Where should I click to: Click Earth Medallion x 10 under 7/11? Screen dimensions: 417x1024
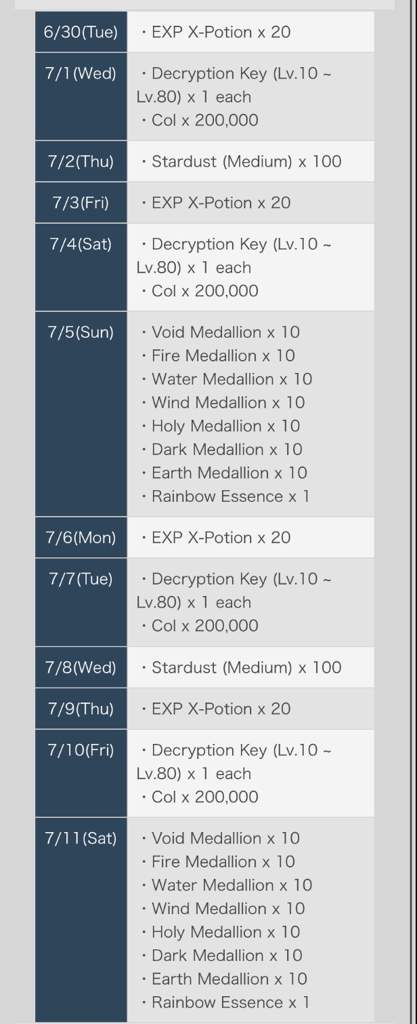tap(224, 979)
